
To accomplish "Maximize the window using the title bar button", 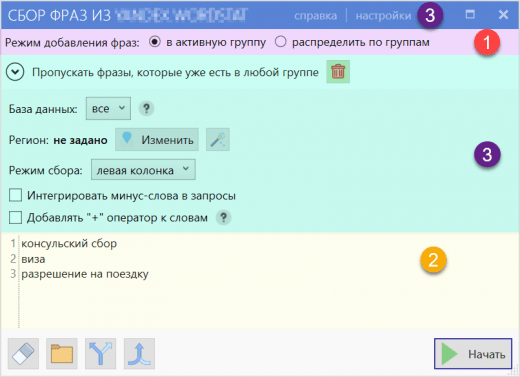I will point(470,14).
